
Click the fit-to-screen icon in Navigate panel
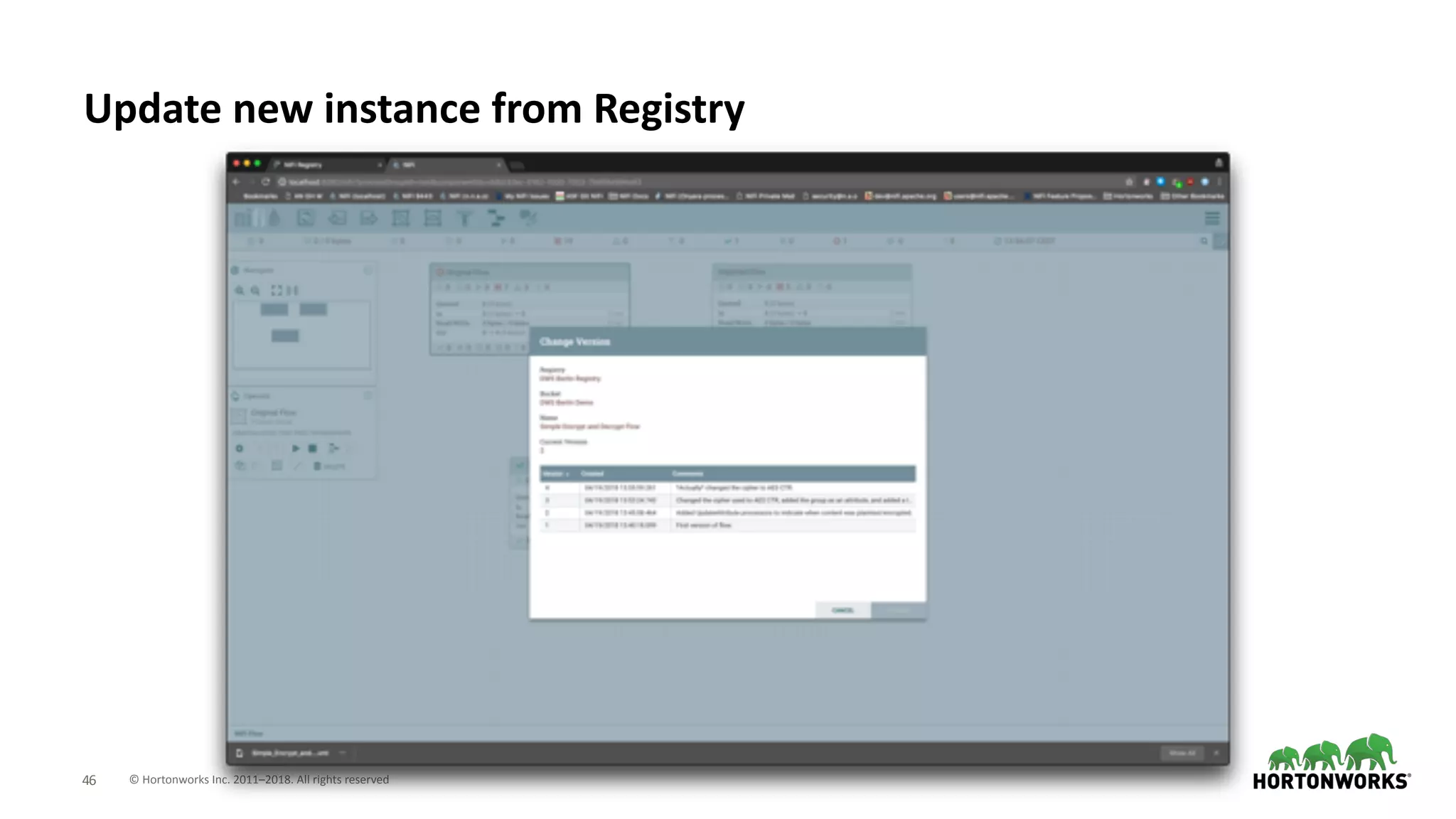(x=277, y=291)
